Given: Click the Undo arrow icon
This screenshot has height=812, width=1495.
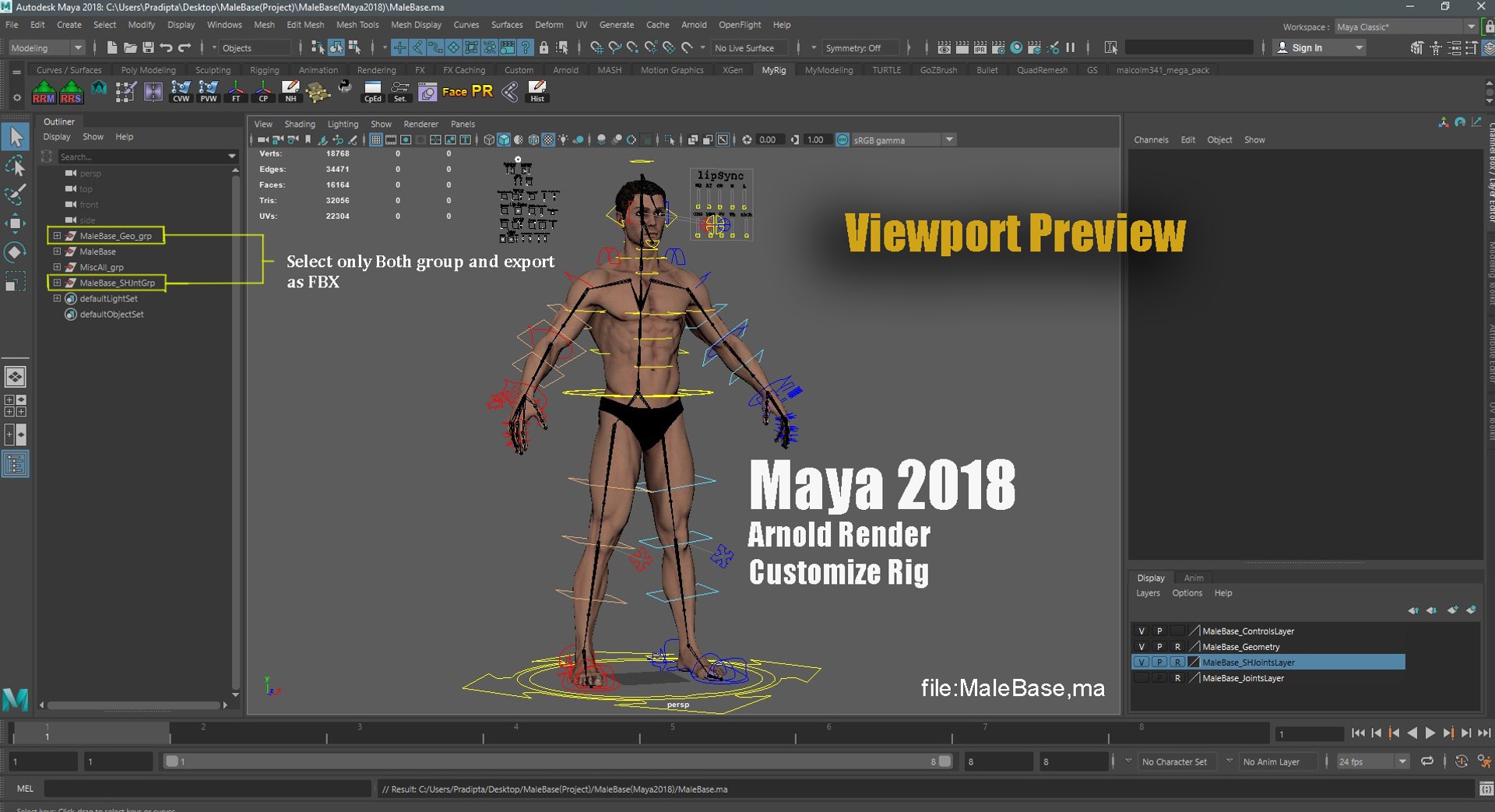Looking at the screenshot, I should [x=166, y=47].
